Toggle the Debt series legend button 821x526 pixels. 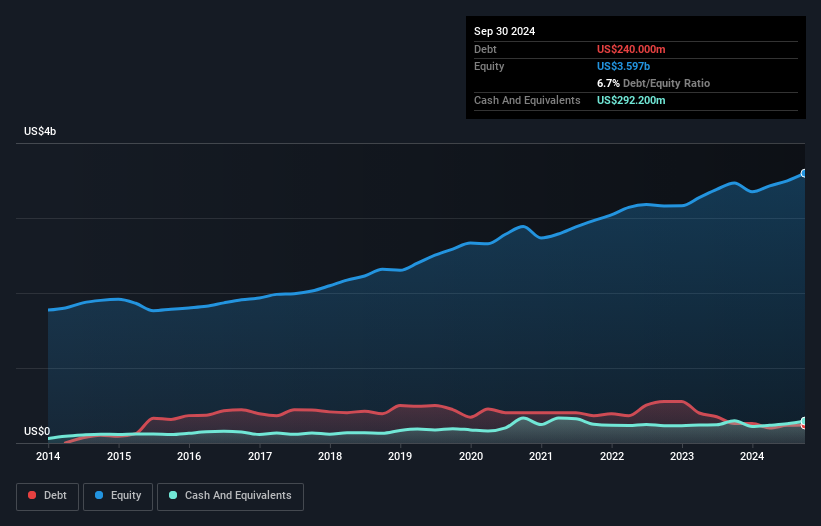pyautogui.click(x=47, y=496)
